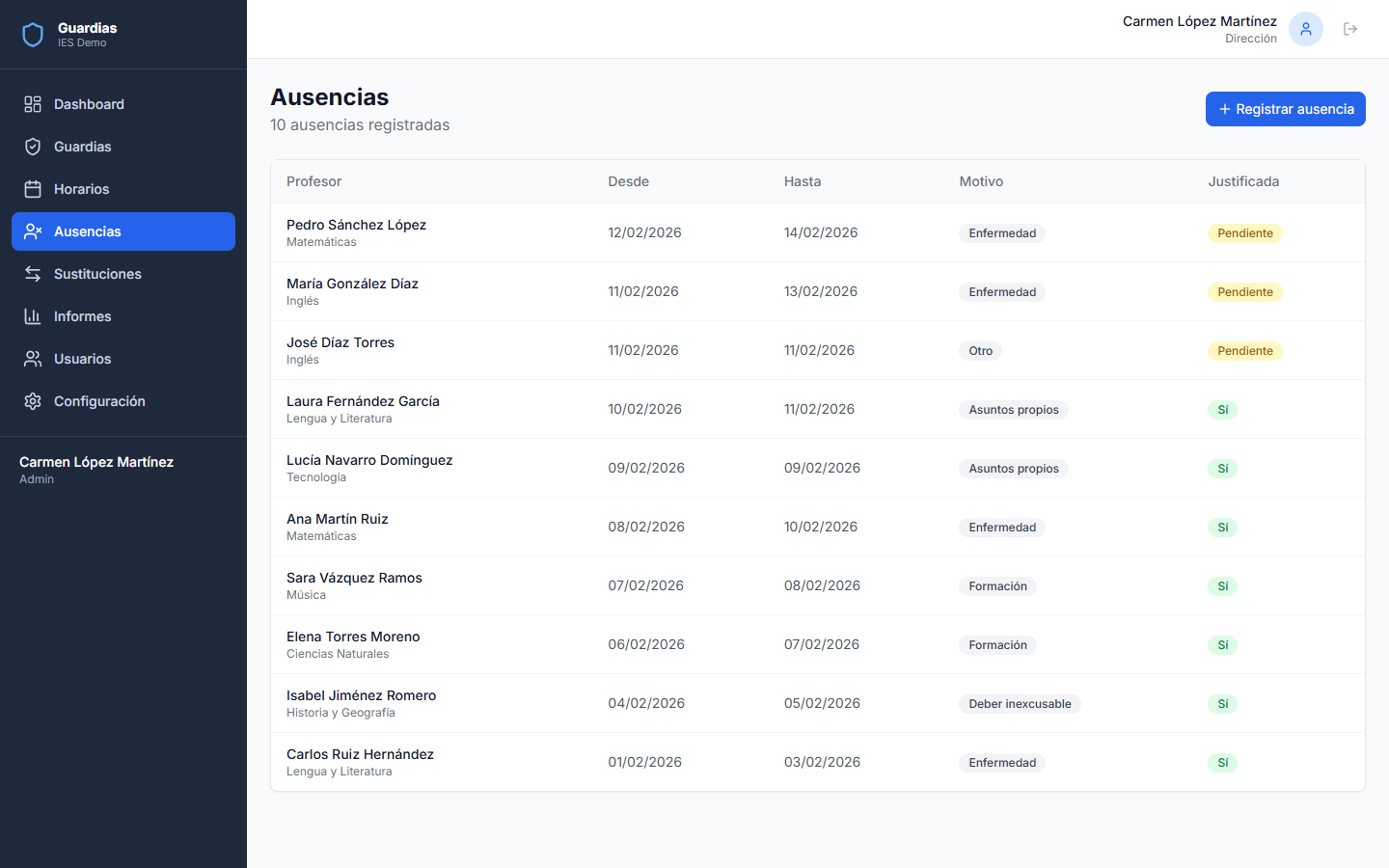The height and width of the screenshot is (868, 1389).
Task: Click the Otro tag for José Díaz Torres
Action: click(x=980, y=351)
